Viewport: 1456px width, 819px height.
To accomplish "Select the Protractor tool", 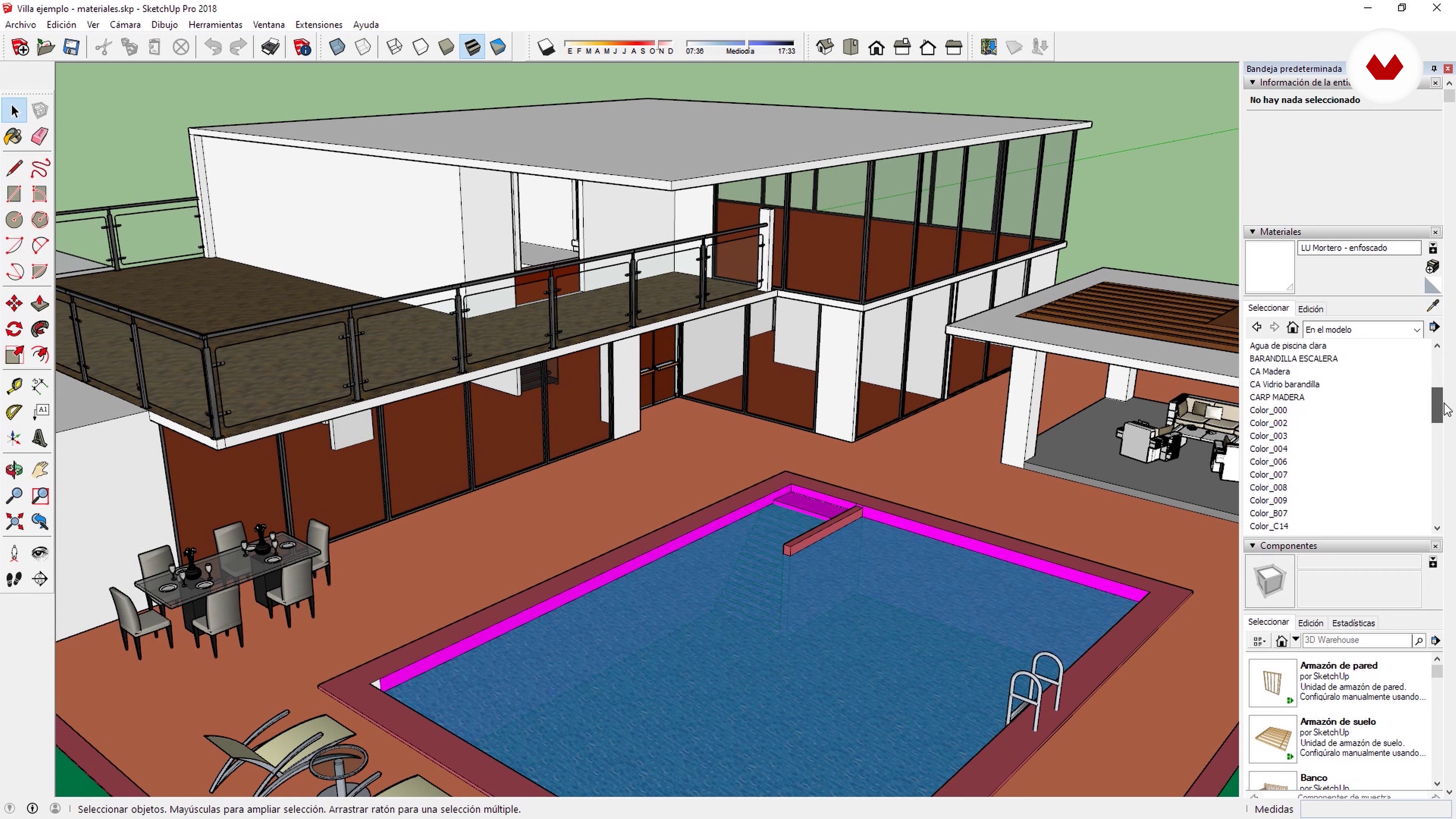I will pyautogui.click(x=14, y=412).
